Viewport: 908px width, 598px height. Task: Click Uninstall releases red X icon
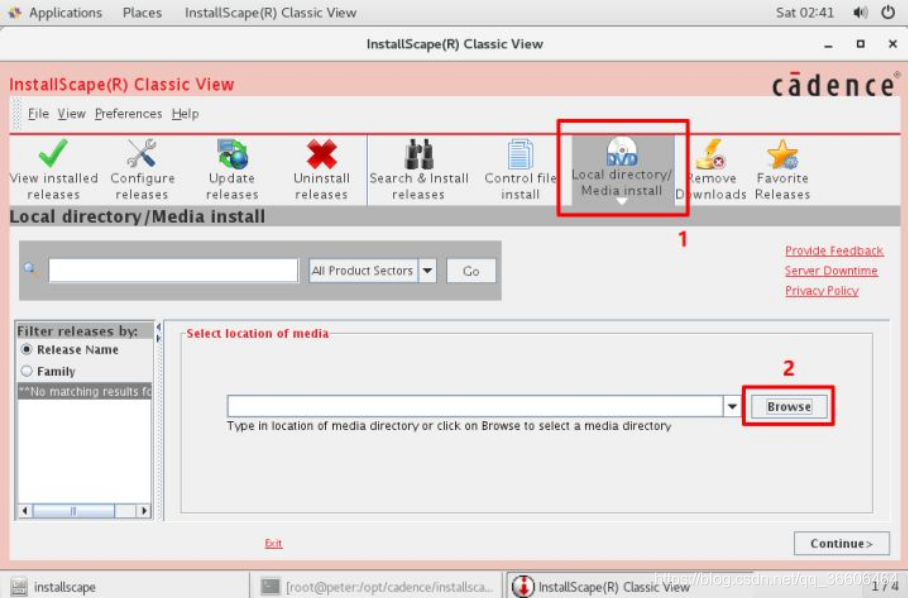(x=321, y=156)
